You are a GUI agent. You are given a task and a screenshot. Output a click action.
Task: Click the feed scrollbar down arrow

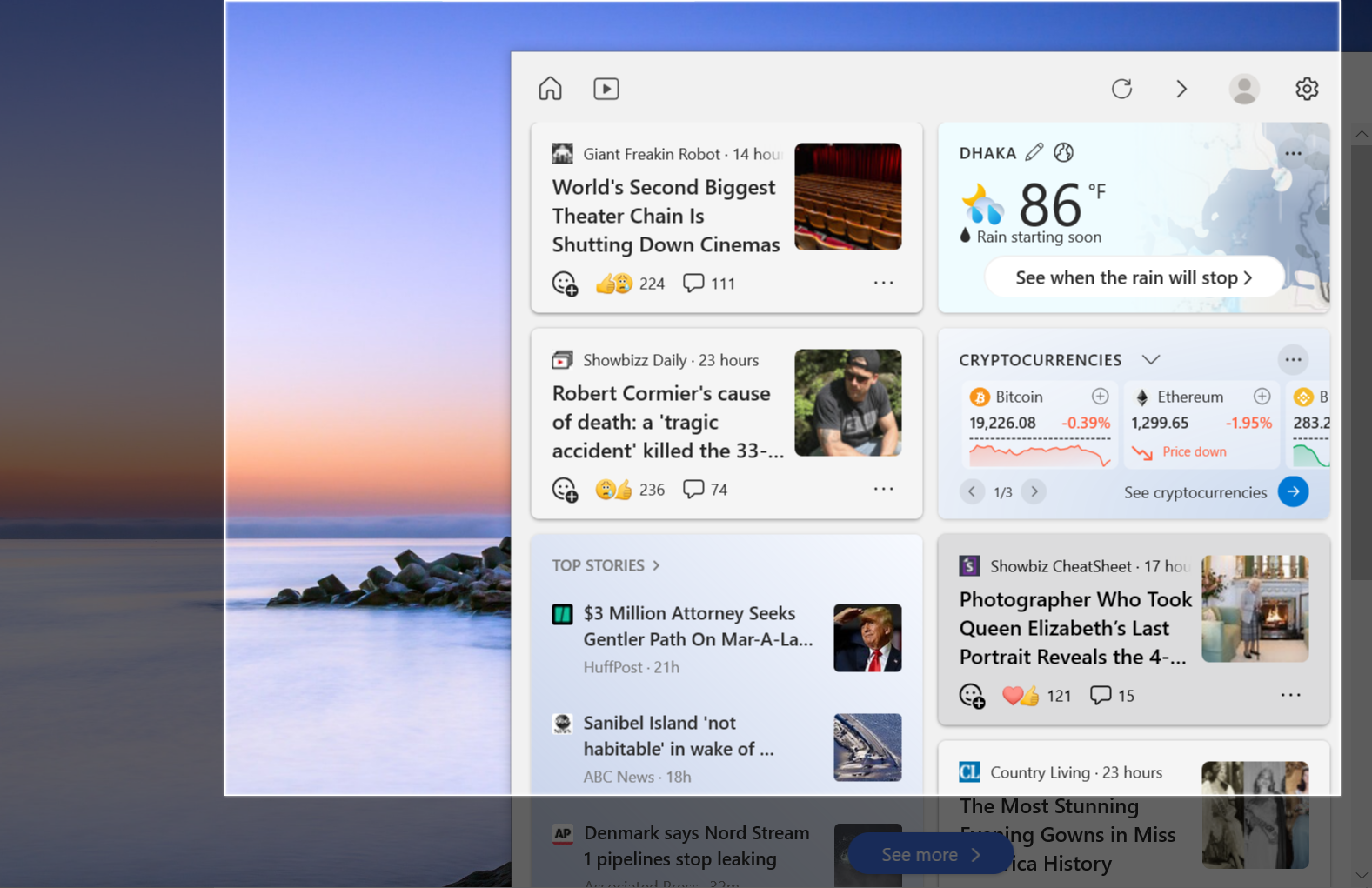pyautogui.click(x=1362, y=876)
